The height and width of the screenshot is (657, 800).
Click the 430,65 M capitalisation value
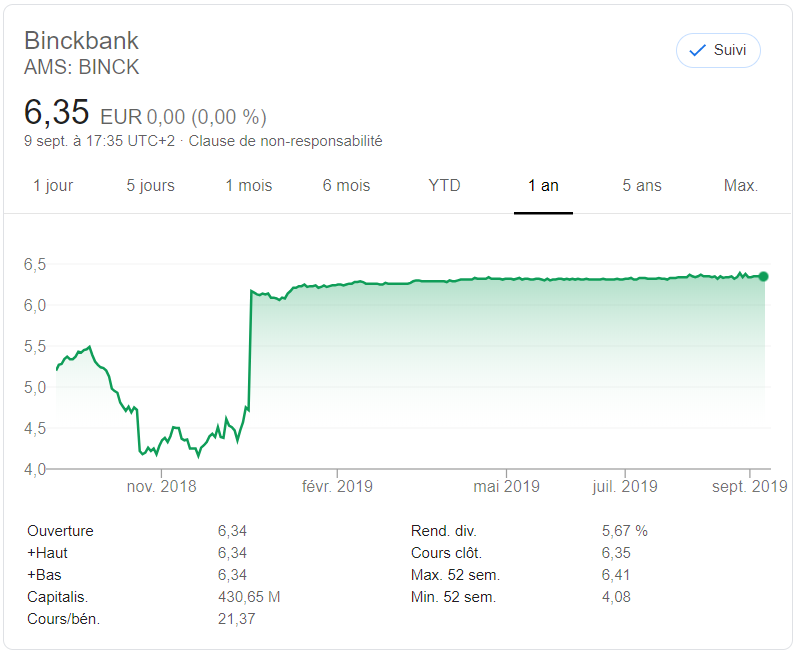coord(249,597)
